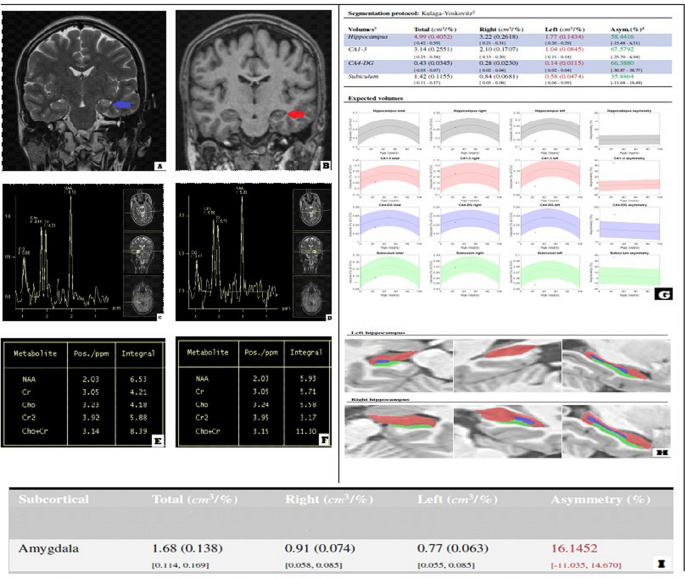Viewport: 685px width, 578px height.
Task: Open the middle coronal localizer beside panel C spectrum
Action: point(142,252)
